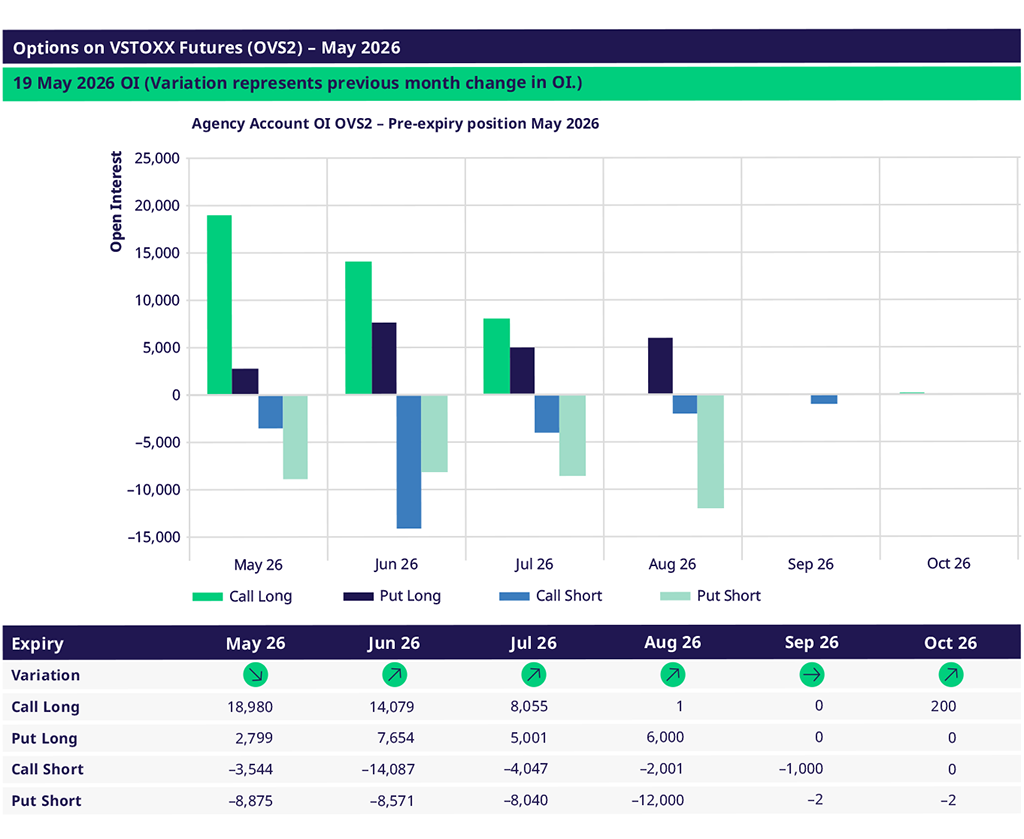Click the Jul 26 Put Long value 5,001
Viewport: 1024px width, 839px height.
tap(529, 738)
